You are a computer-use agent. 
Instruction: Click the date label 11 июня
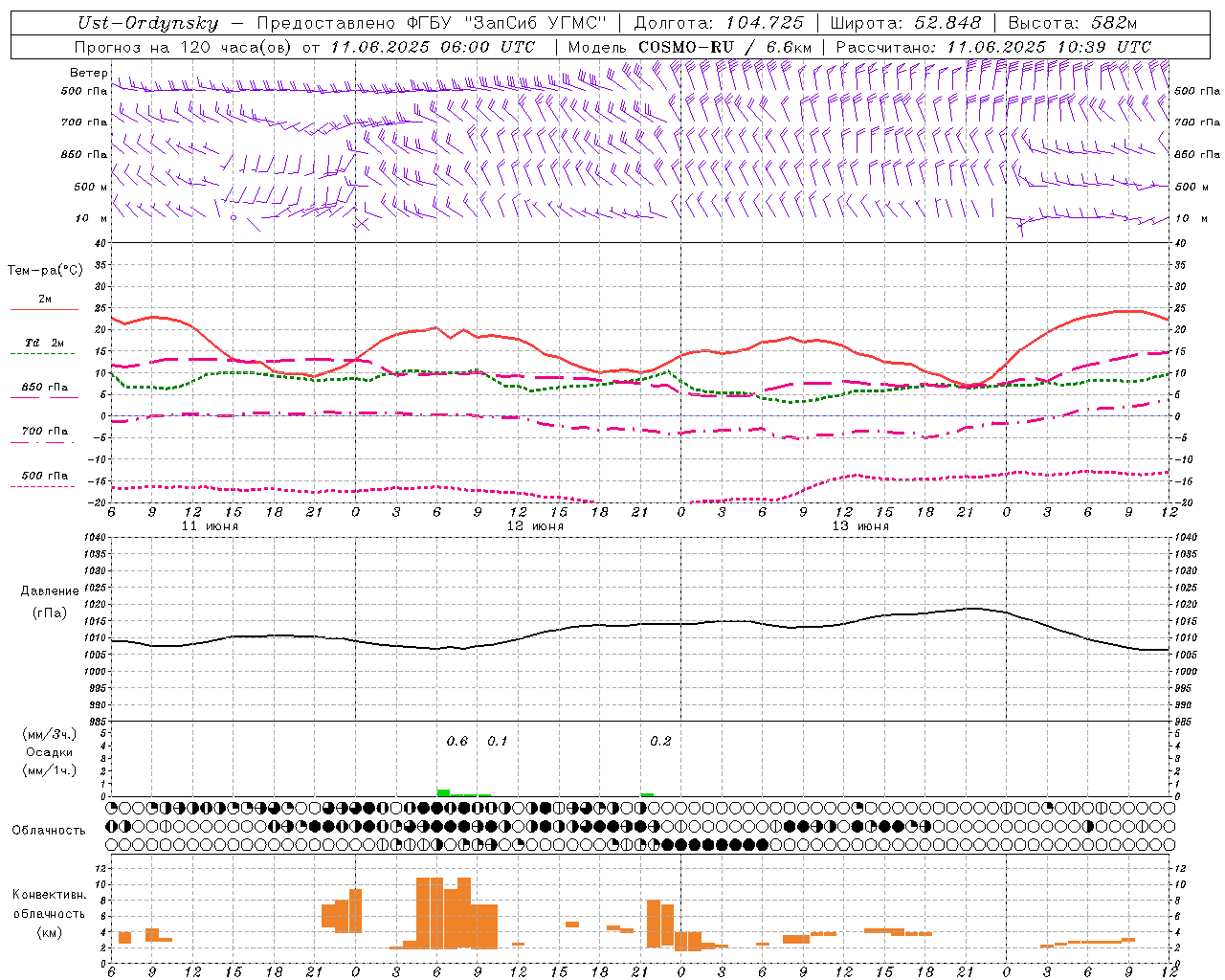click(210, 526)
